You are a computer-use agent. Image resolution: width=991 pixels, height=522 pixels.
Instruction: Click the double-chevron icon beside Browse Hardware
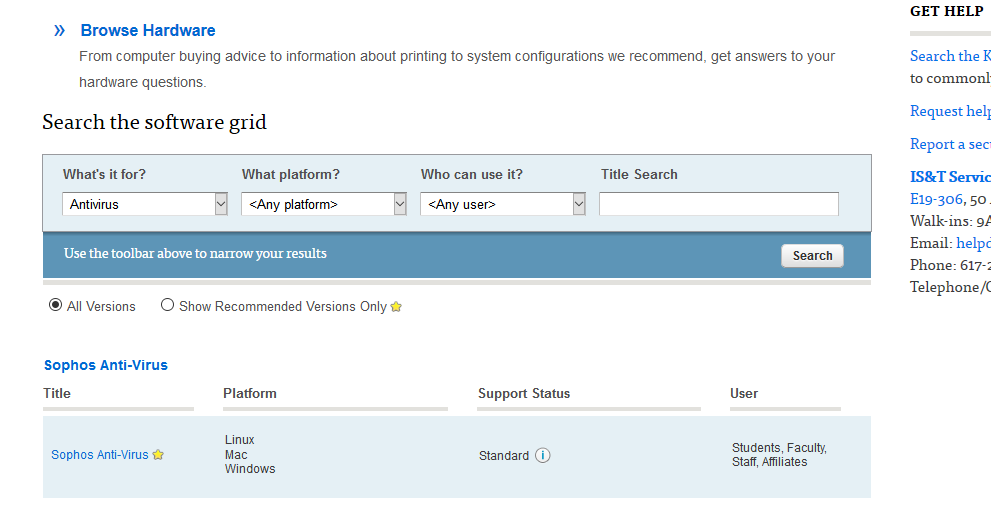click(59, 31)
